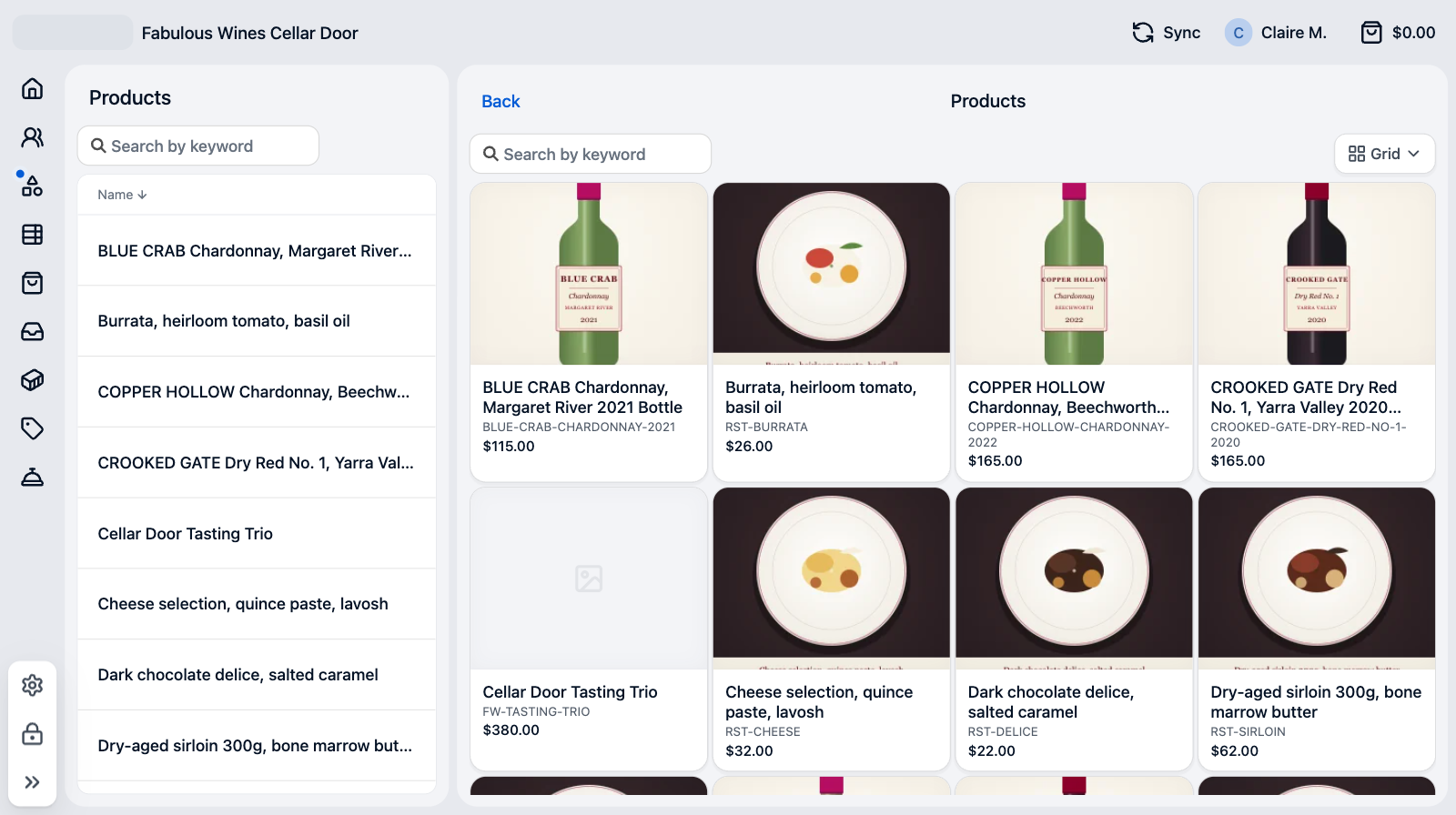Open the settings gear icon
The width and height of the screenshot is (1456, 815).
pos(33,685)
